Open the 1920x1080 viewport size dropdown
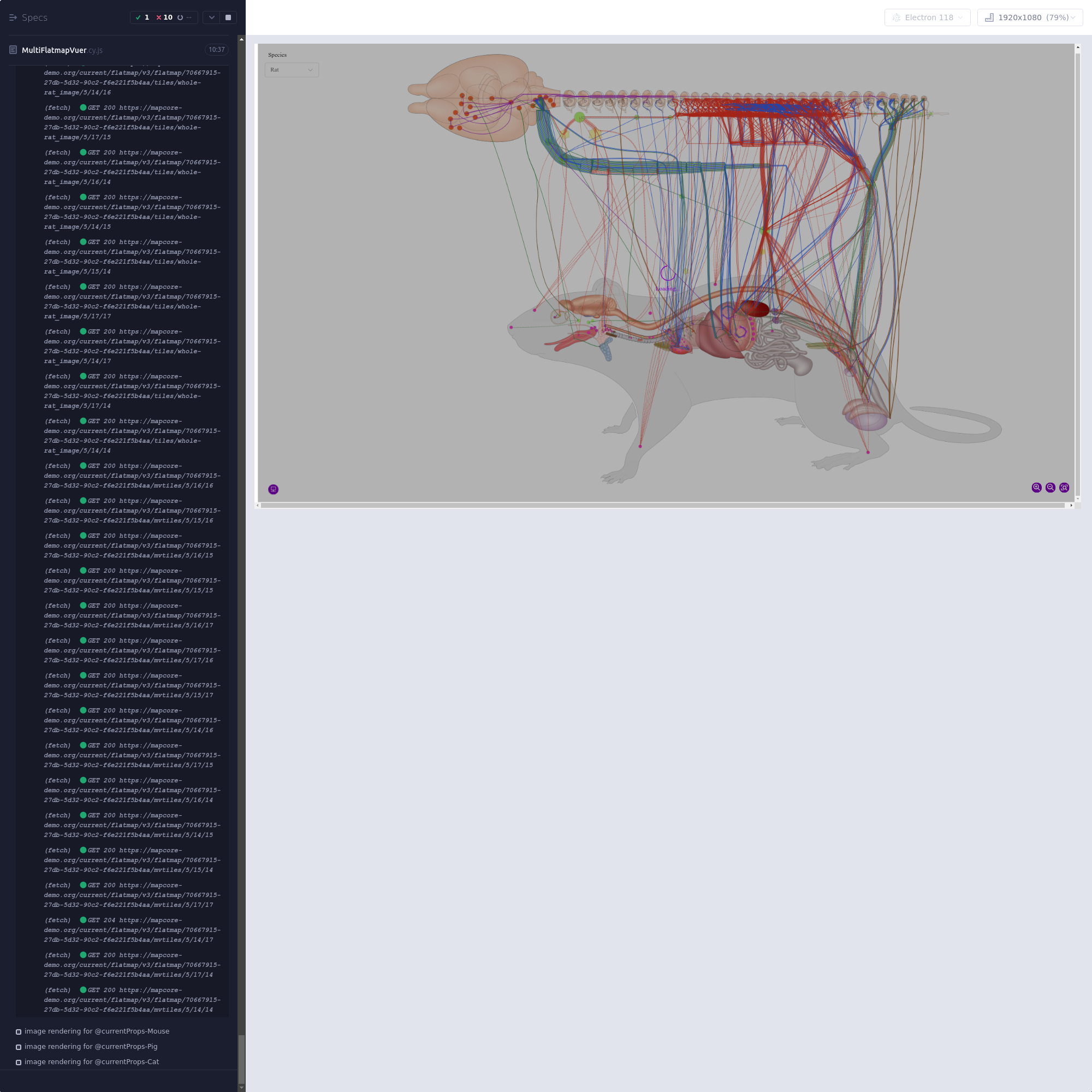 click(x=1029, y=17)
